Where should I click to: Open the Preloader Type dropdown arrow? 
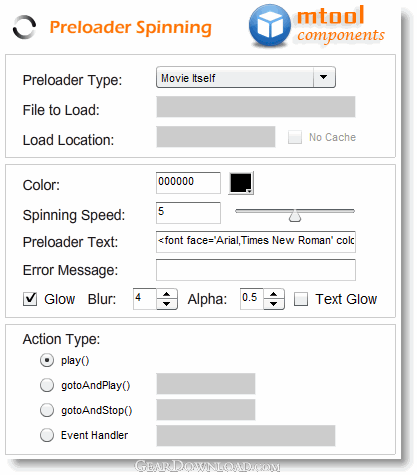[324, 77]
